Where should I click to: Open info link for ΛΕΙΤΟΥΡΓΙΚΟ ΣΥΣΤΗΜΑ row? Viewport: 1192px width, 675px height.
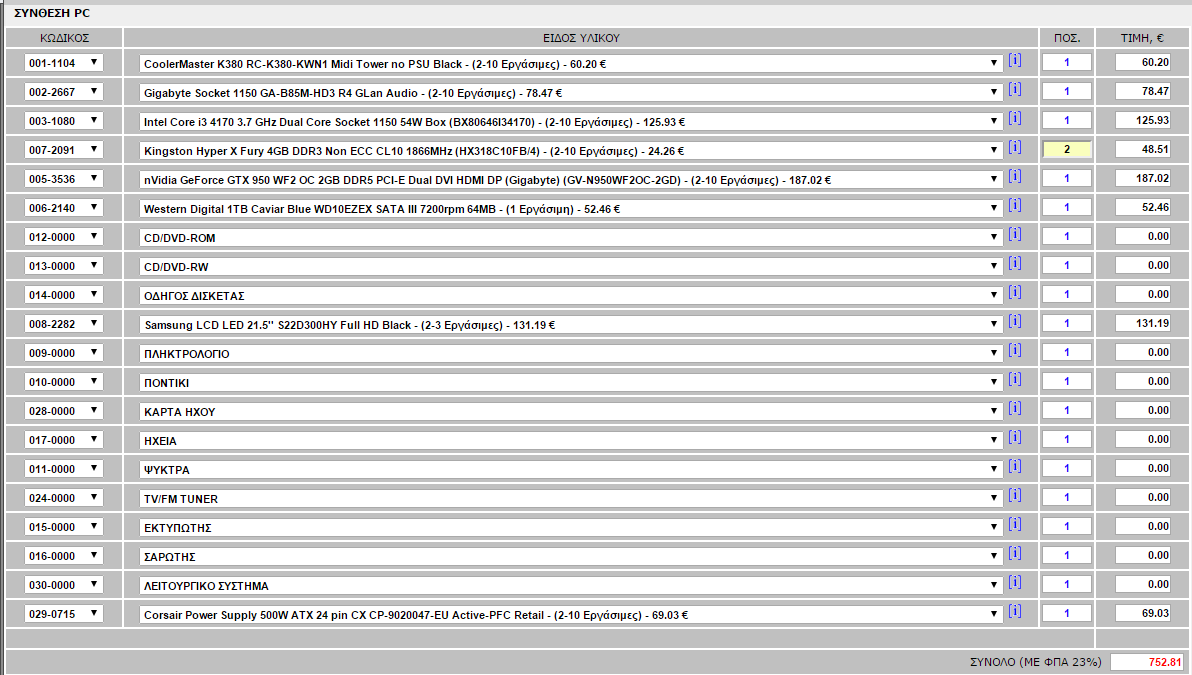point(1015,582)
